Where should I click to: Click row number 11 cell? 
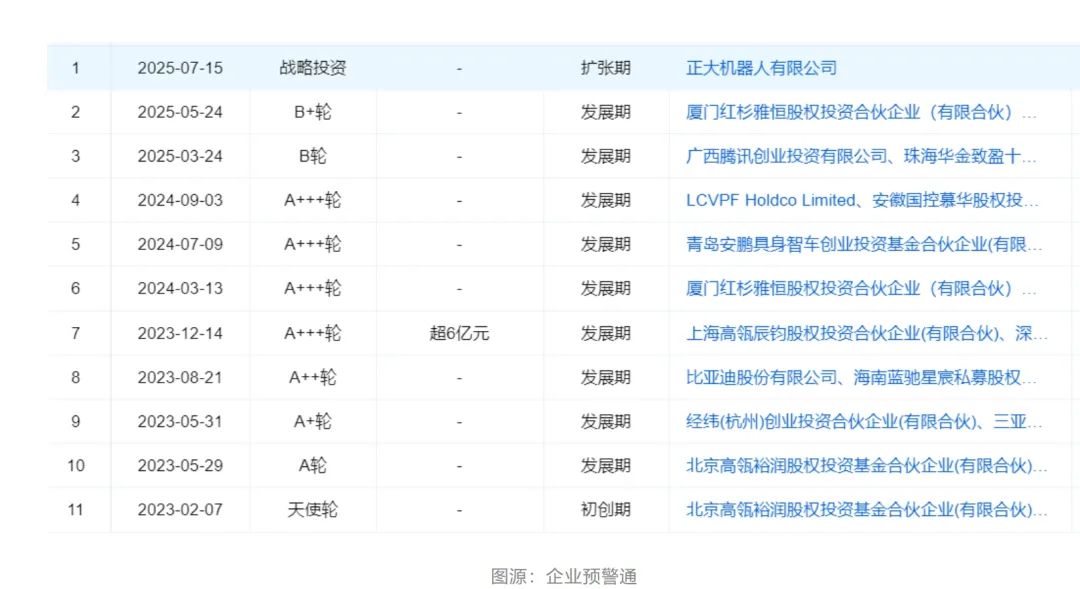pyautogui.click(x=76, y=510)
